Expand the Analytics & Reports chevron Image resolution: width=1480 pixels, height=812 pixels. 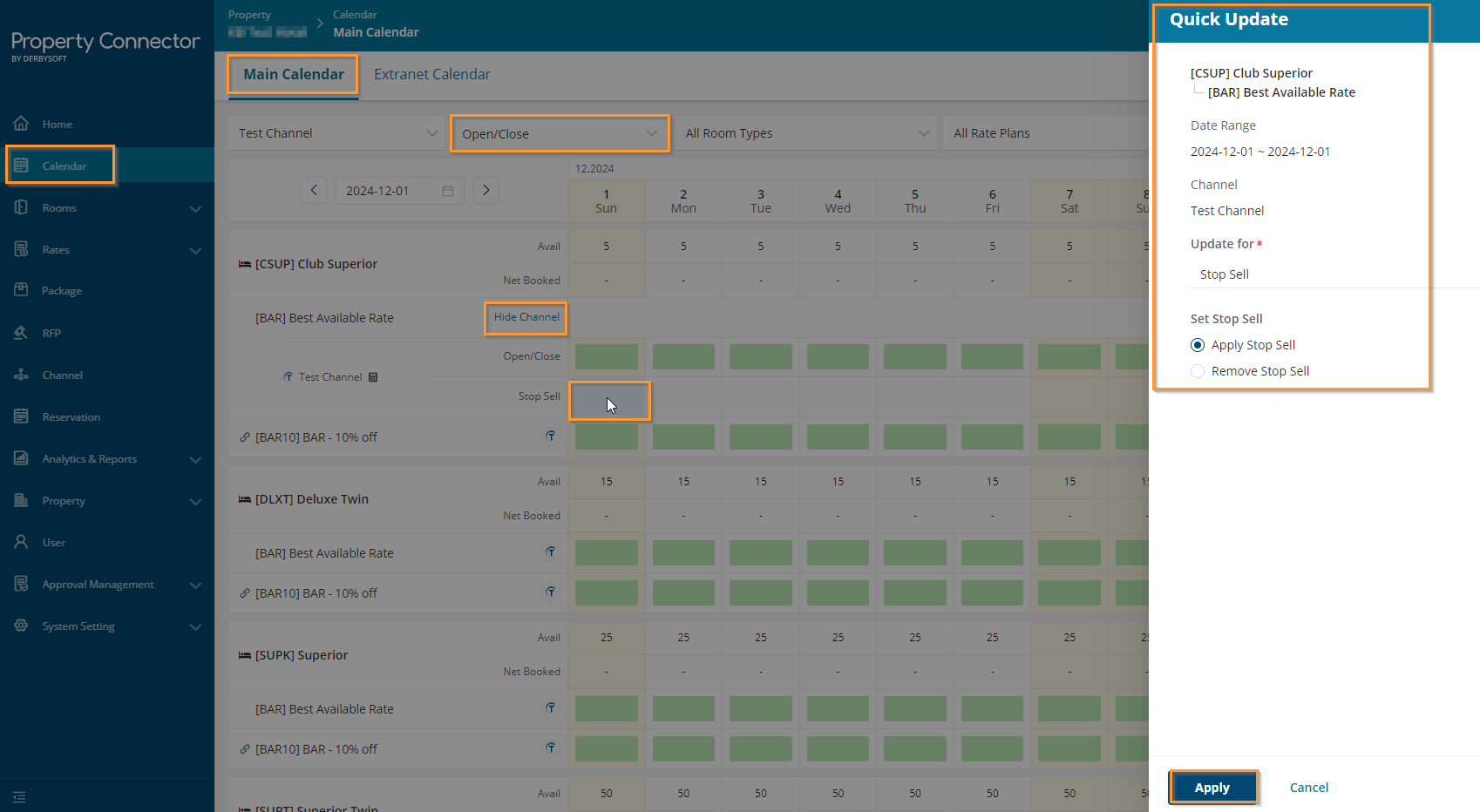[195, 459]
